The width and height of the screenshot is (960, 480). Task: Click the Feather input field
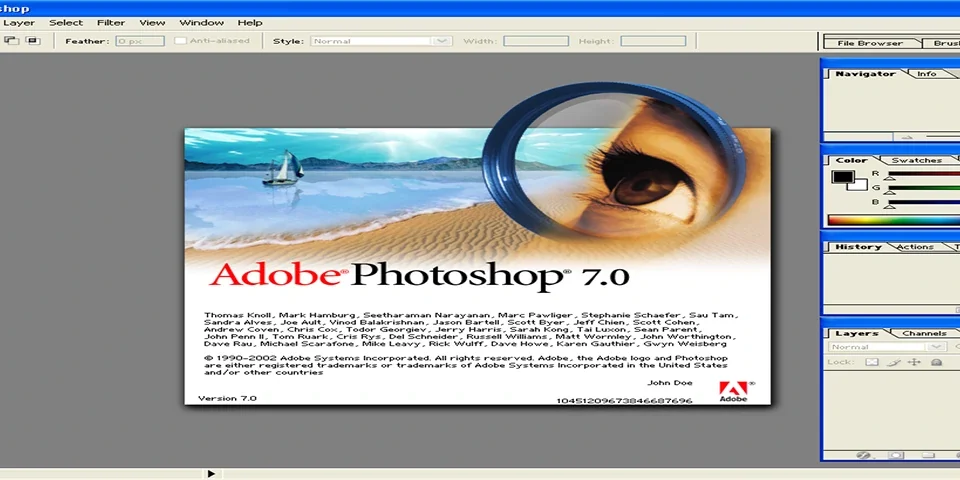[x=139, y=41]
